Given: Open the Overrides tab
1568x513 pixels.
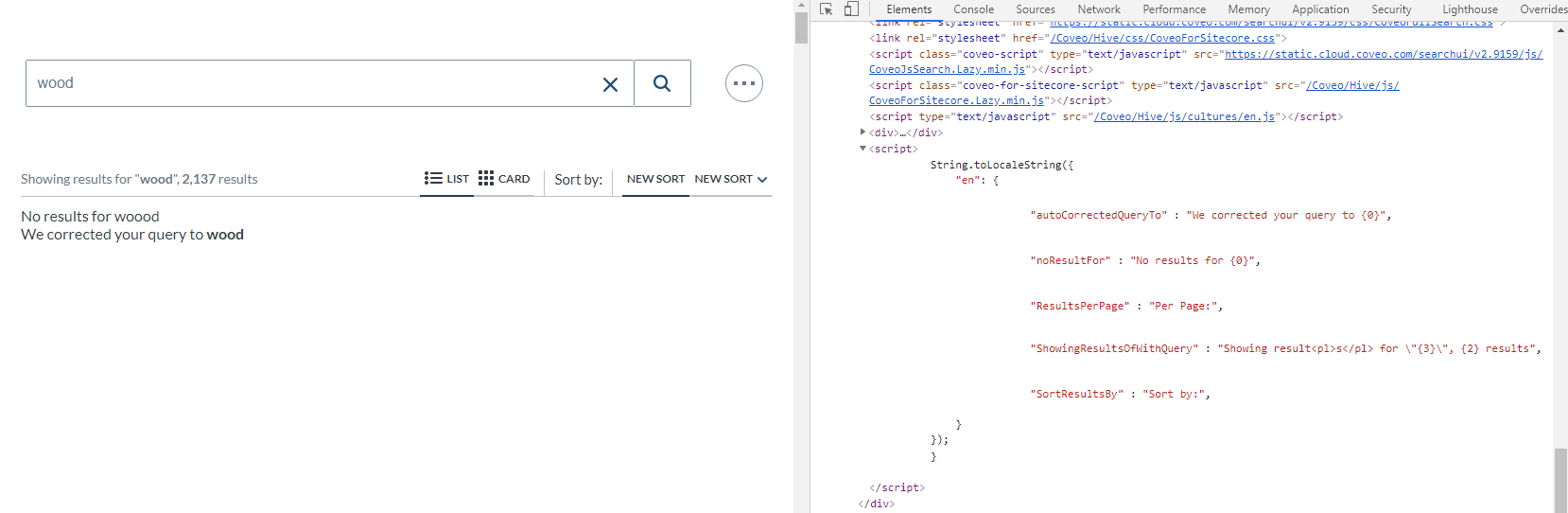Looking at the screenshot, I should pos(1542,9).
